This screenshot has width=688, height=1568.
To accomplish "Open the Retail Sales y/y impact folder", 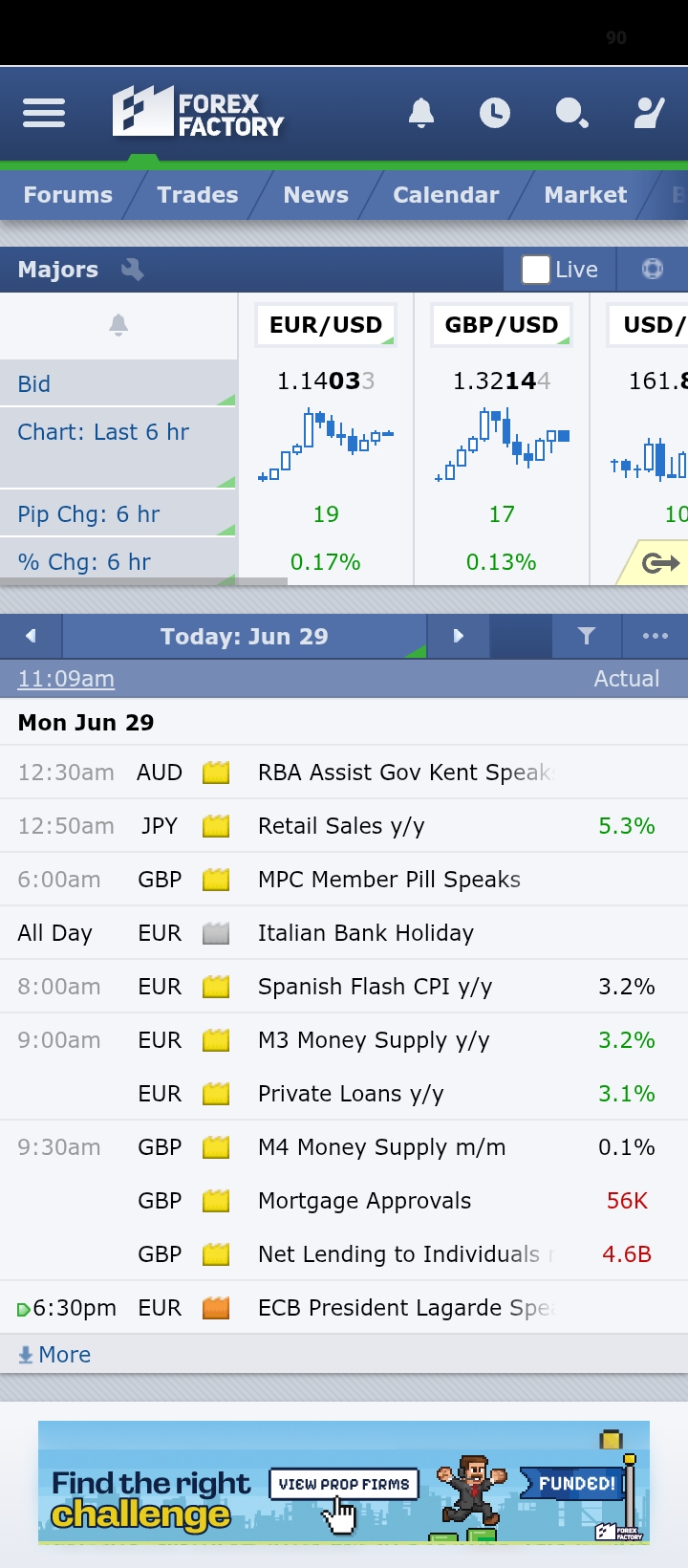I will pos(217,826).
